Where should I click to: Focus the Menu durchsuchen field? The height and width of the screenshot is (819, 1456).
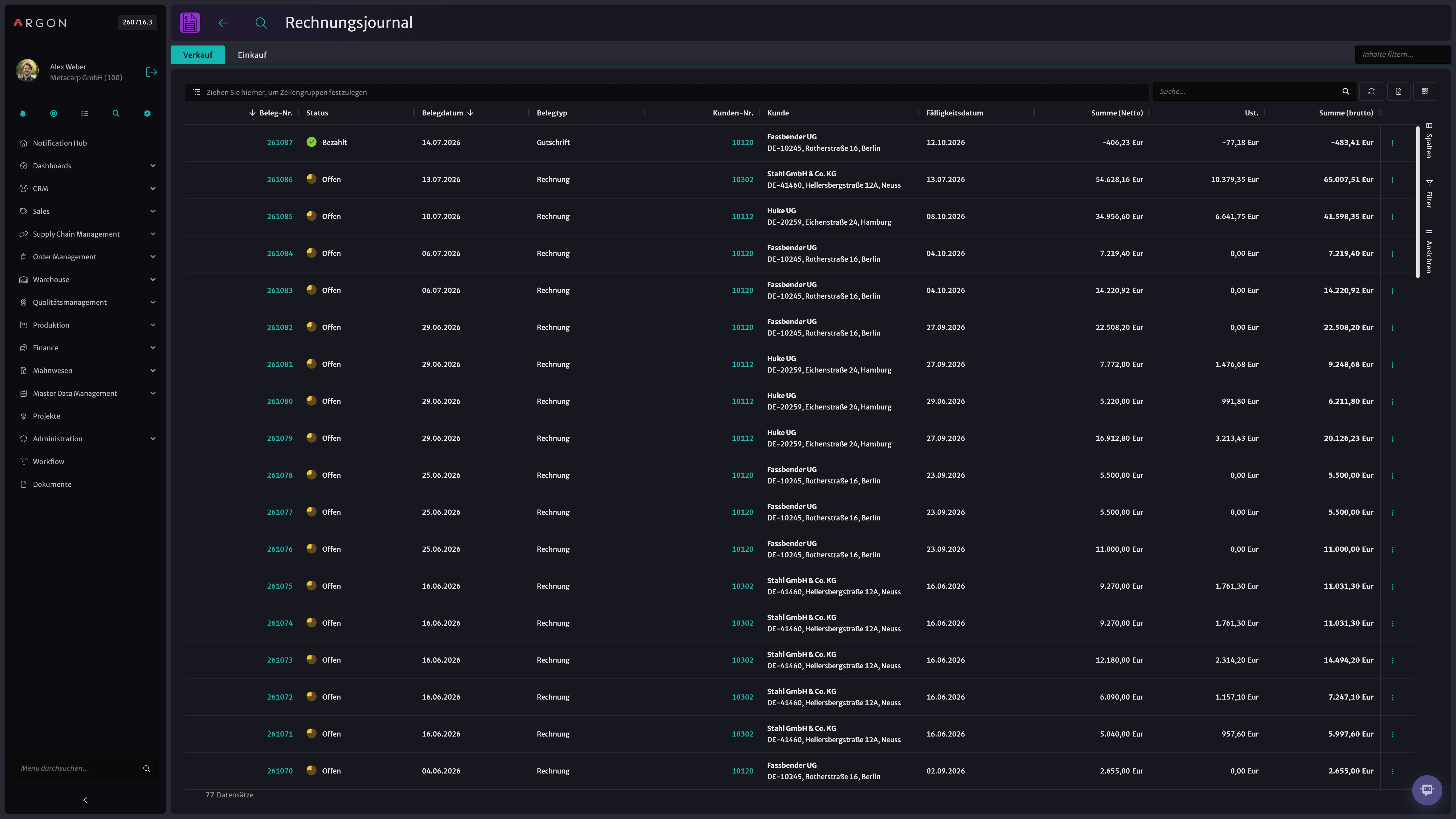pos(85,769)
